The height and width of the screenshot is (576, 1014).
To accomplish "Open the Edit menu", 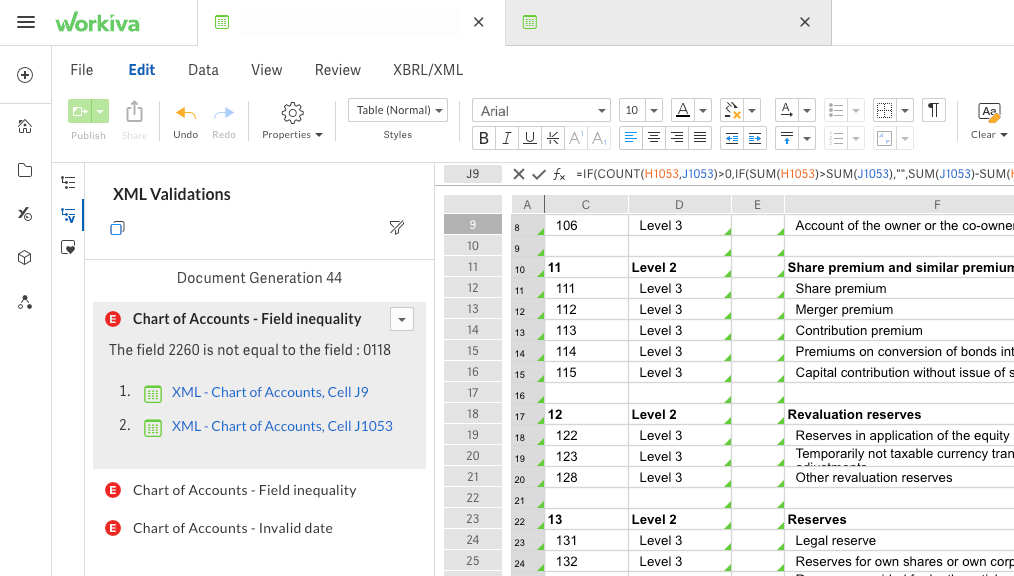I will pyautogui.click(x=142, y=70).
